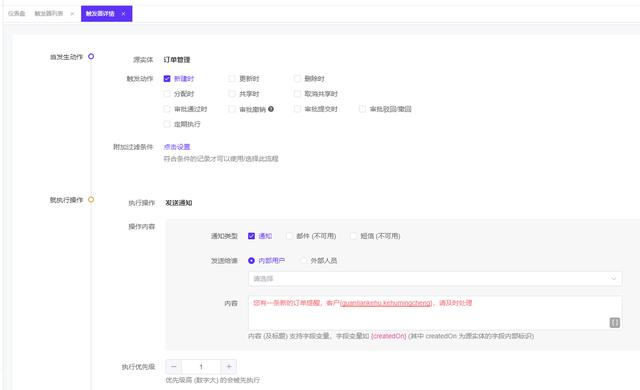Screen dimensions: 640x390
Task: Check the 更新时 trigger checkbox
Action: coord(232,78)
